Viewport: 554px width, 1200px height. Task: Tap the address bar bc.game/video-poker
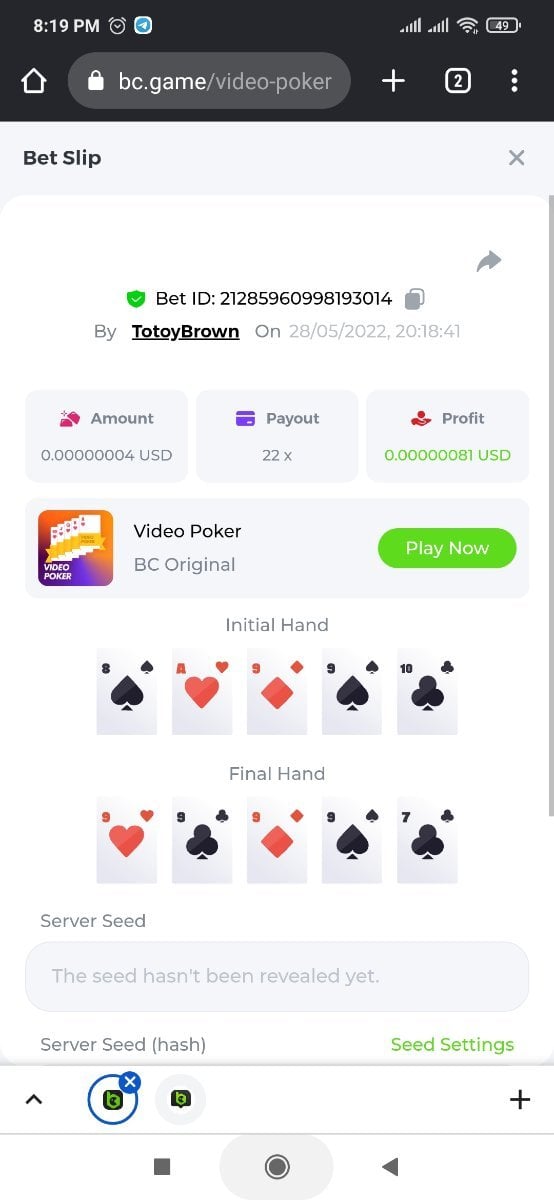click(209, 81)
